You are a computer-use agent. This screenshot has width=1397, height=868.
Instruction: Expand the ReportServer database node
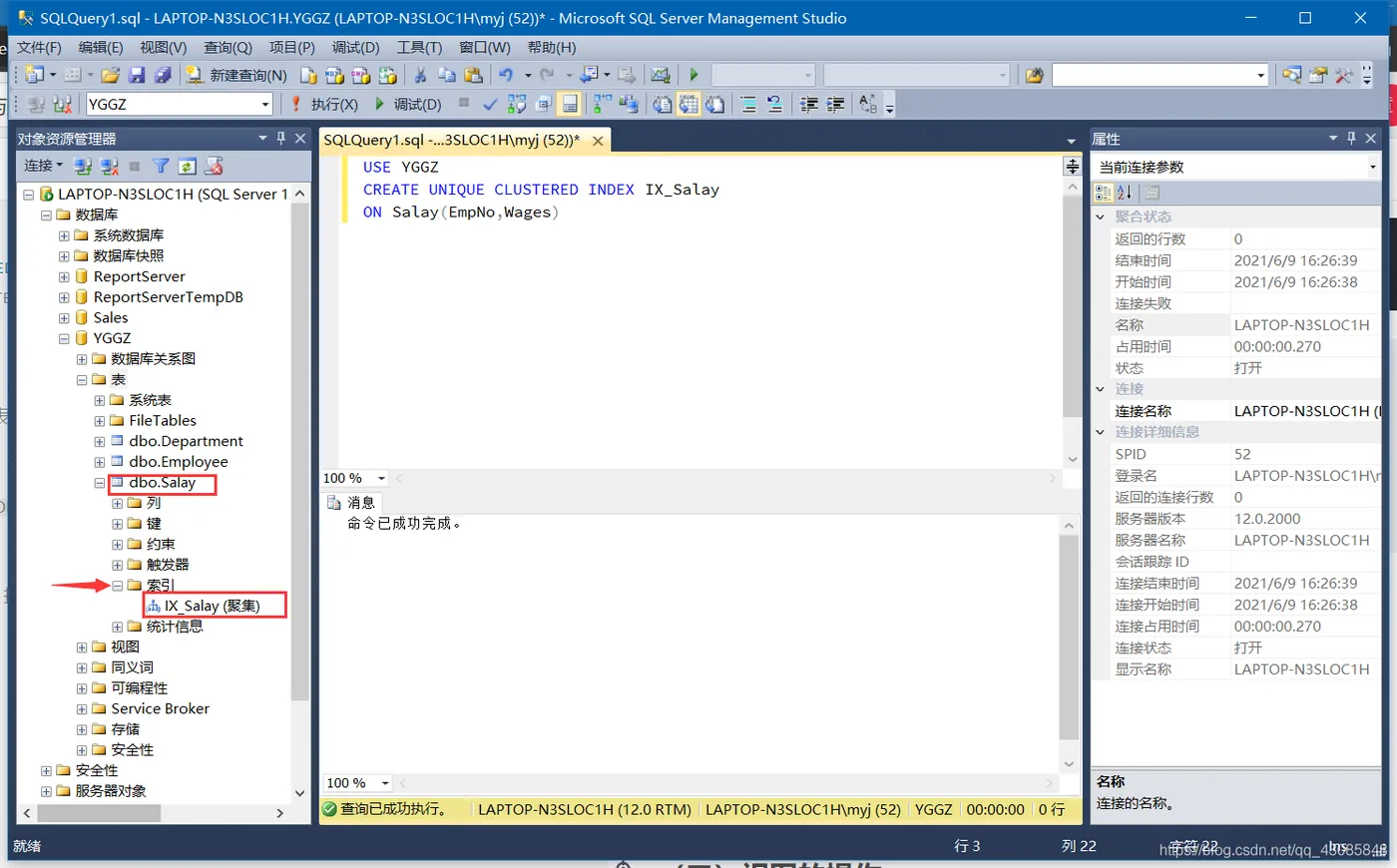pos(64,276)
